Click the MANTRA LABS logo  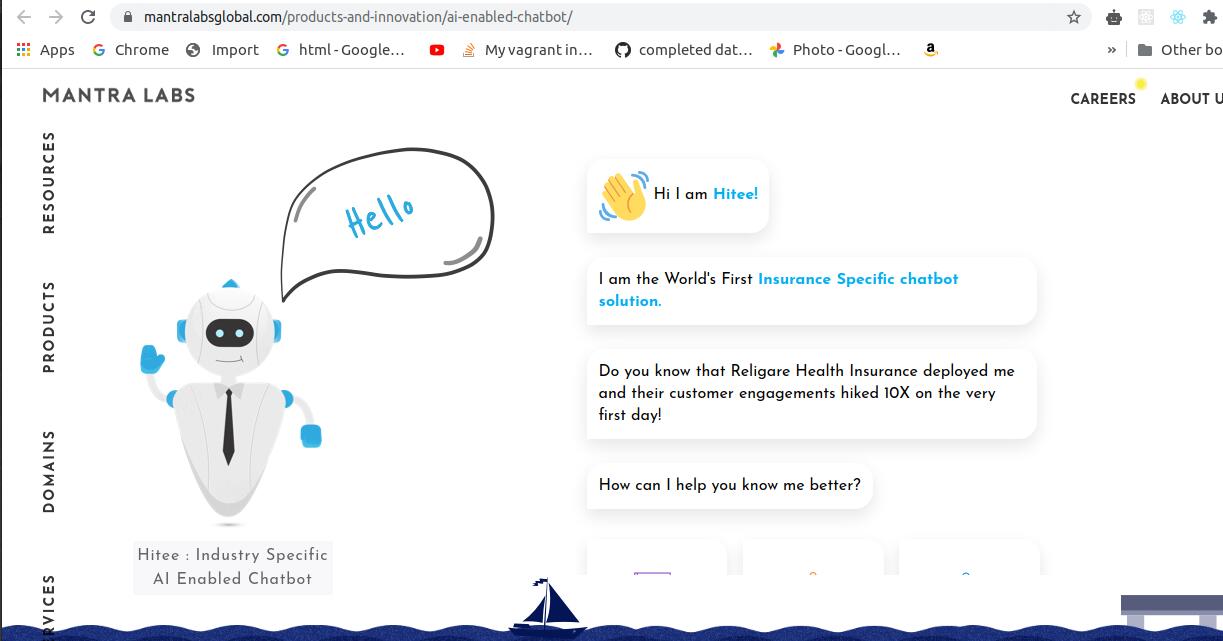point(119,96)
